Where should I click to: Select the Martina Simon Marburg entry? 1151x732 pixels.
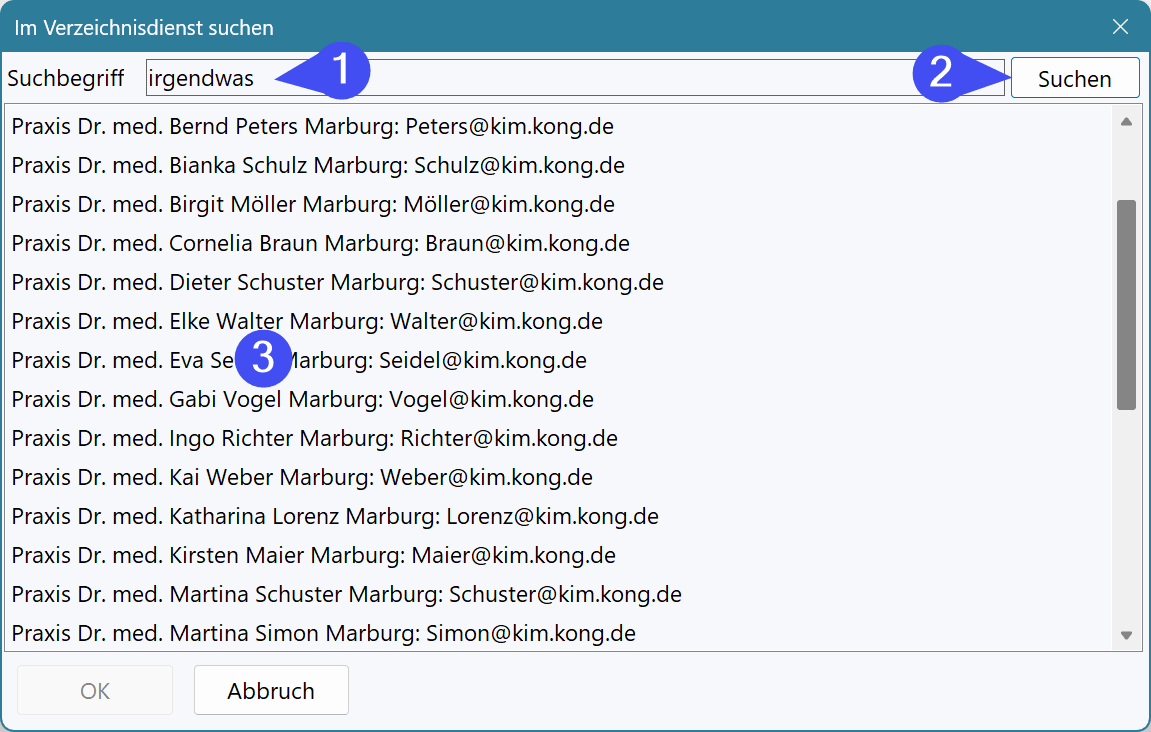323,634
